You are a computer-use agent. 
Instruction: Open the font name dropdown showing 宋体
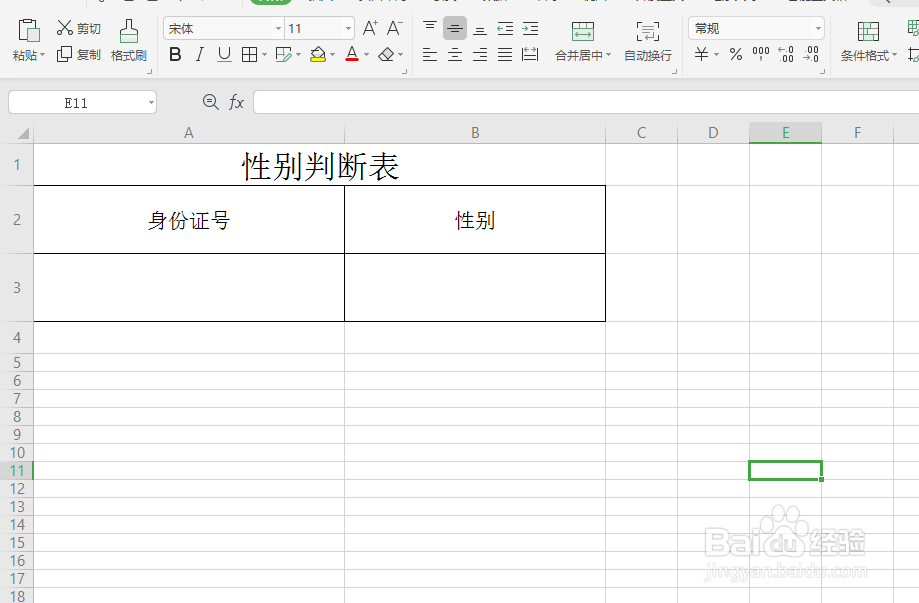click(278, 28)
